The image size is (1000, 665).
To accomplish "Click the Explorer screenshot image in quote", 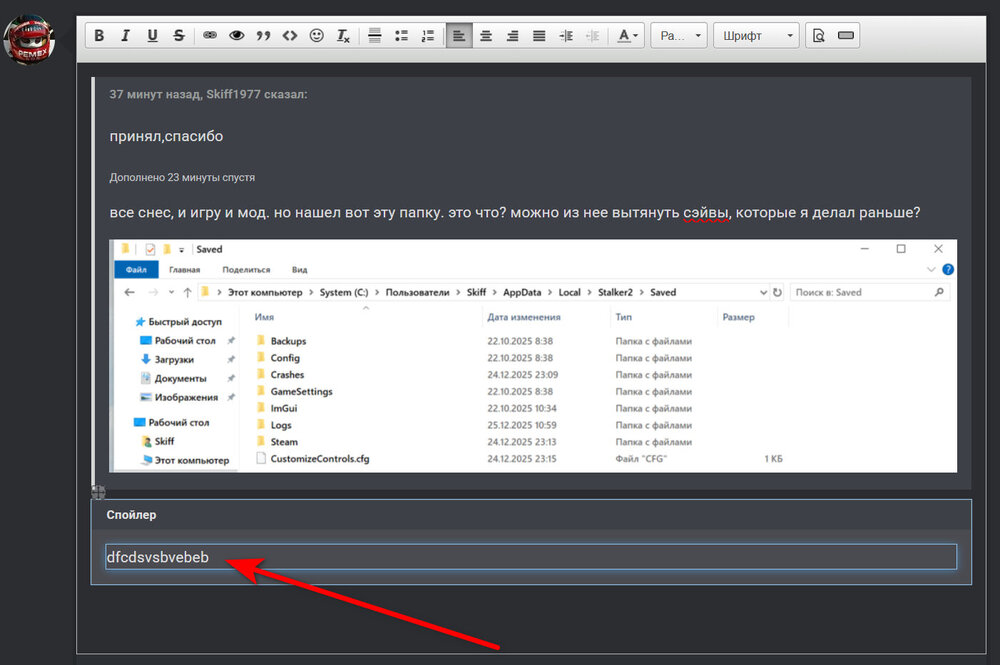I will tap(535, 355).
